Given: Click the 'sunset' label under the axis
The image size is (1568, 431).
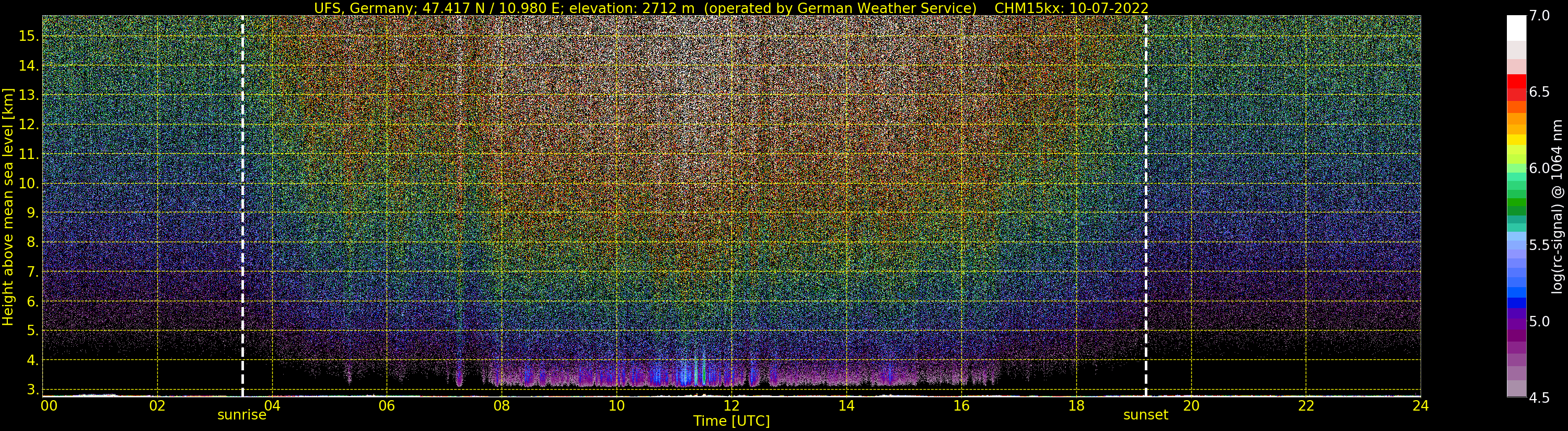Looking at the screenshot, I should click(x=1146, y=415).
